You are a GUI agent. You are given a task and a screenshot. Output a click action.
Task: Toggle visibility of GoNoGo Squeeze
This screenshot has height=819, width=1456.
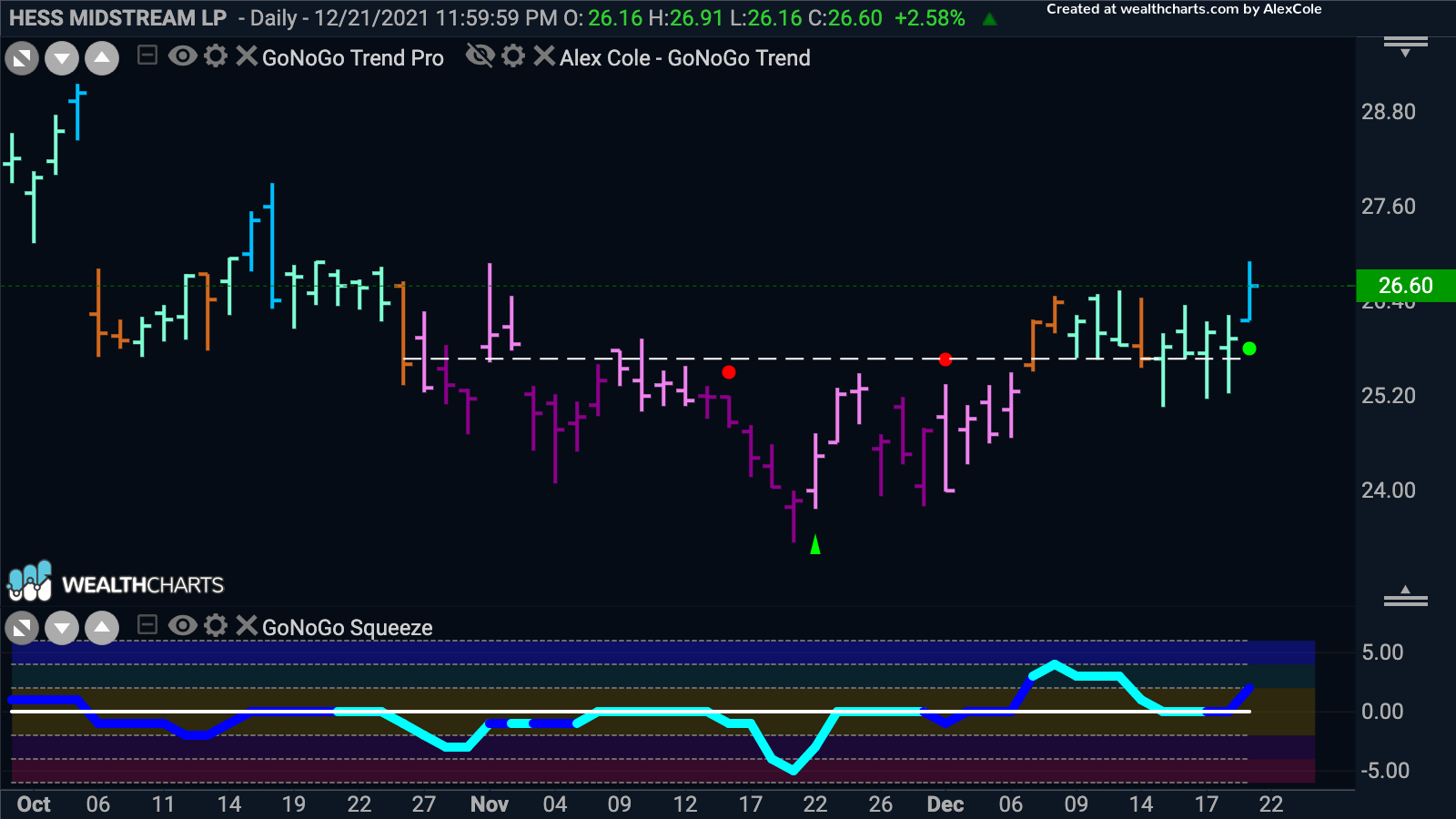pos(182,625)
